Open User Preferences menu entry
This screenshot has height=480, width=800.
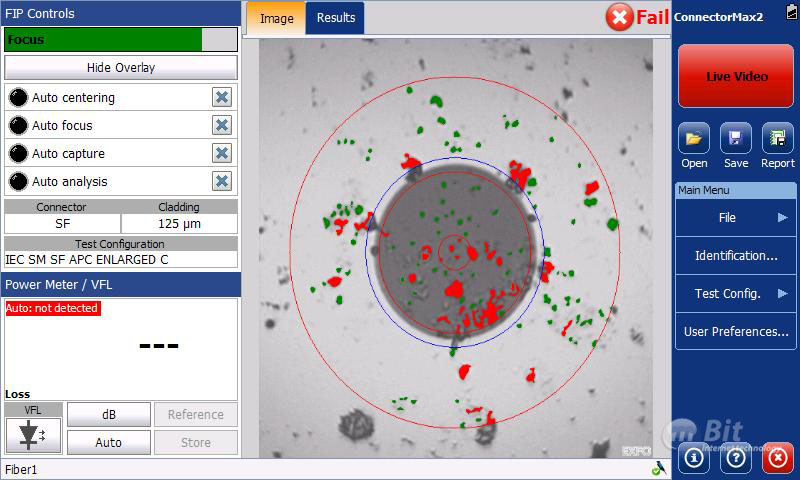735,331
